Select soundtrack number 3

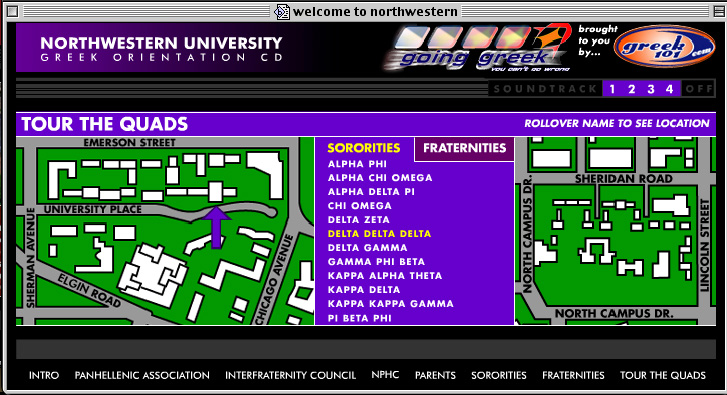click(x=651, y=89)
